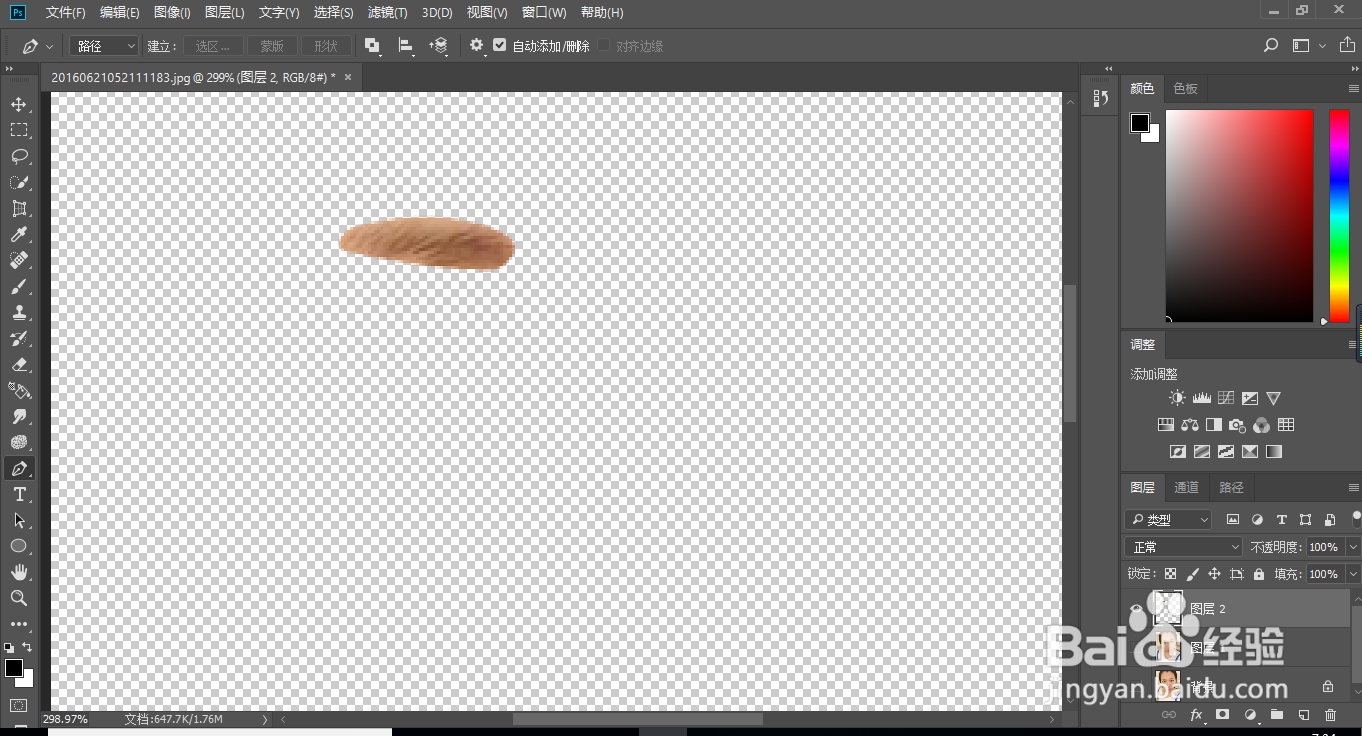Add a Levels adjustment
This screenshot has height=736, width=1362.
(1201, 398)
